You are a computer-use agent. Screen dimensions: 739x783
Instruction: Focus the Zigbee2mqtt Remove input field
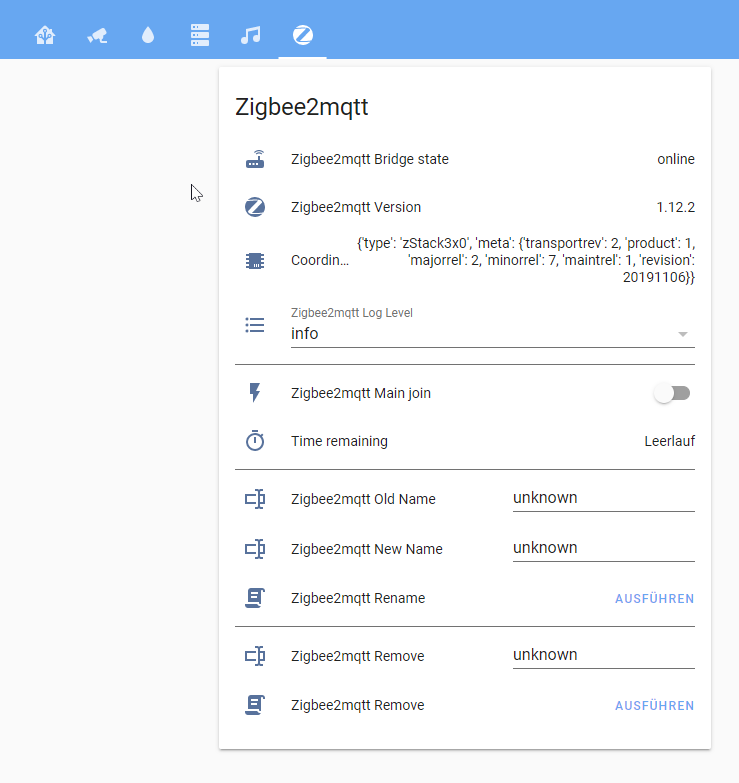pos(604,655)
